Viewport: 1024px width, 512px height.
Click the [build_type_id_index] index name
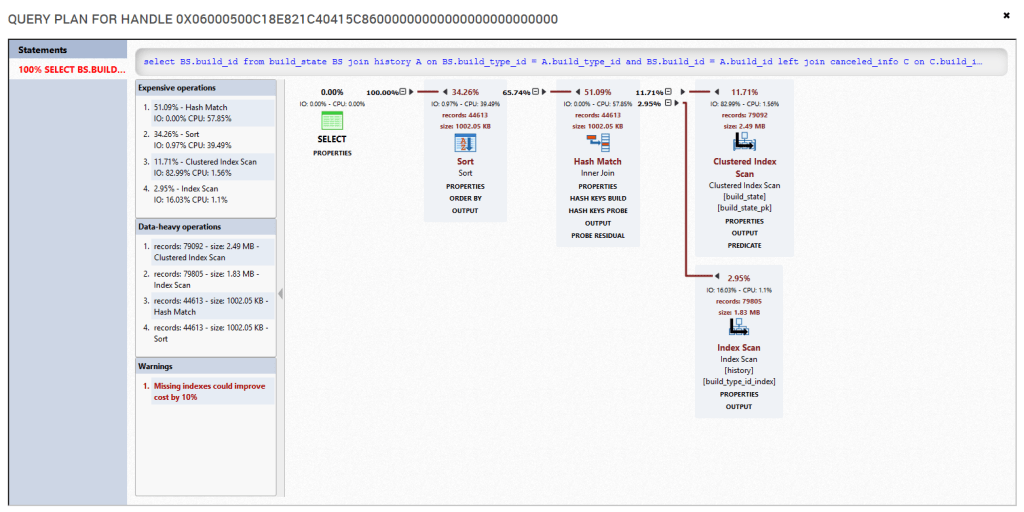(739, 382)
